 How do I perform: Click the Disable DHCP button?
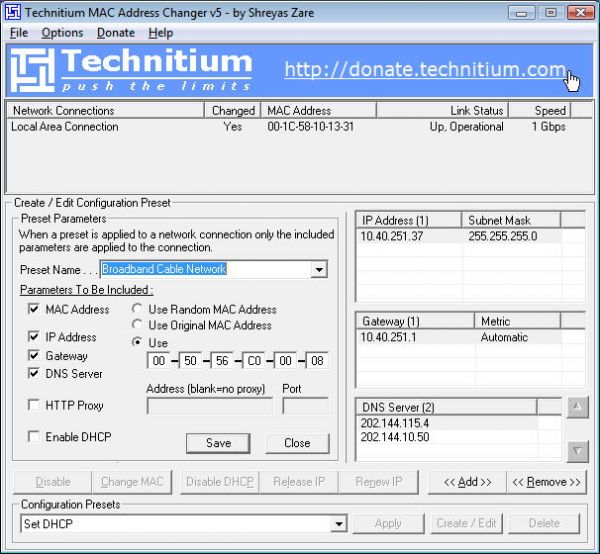220,482
